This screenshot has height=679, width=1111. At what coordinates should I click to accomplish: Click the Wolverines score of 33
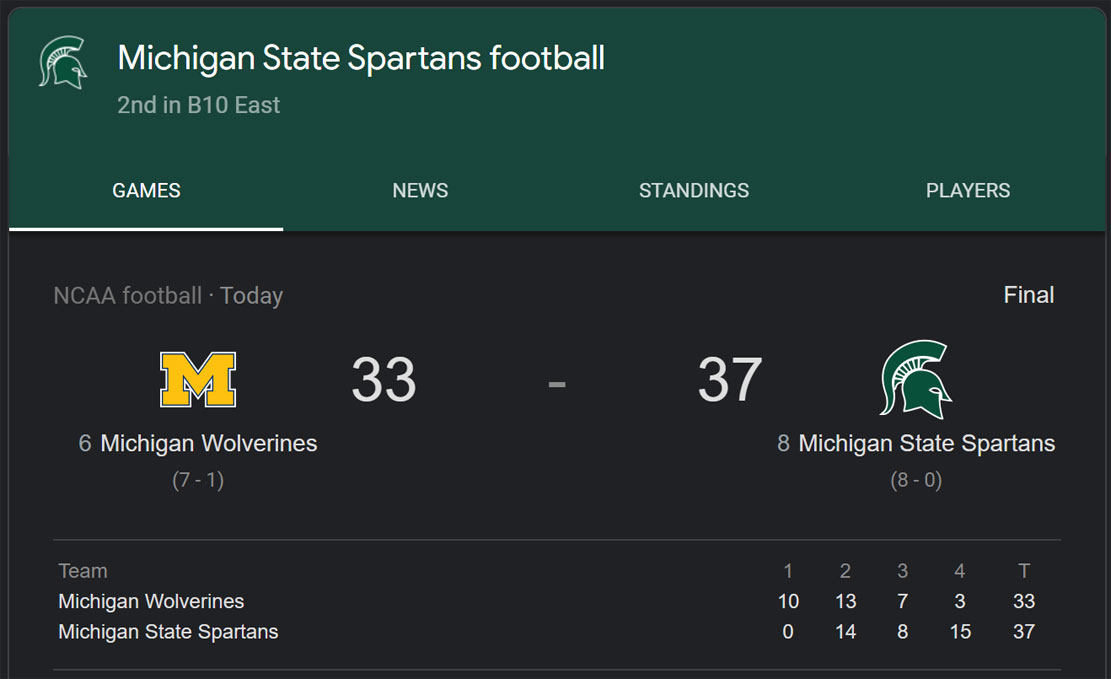pyautogui.click(x=383, y=380)
